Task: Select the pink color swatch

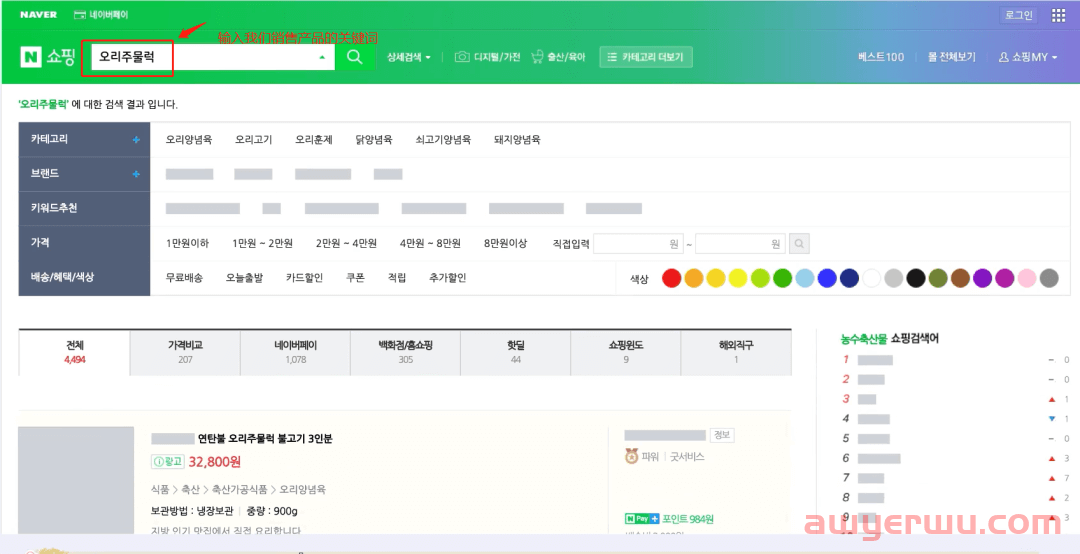Action: pyautogui.click(x=1027, y=278)
